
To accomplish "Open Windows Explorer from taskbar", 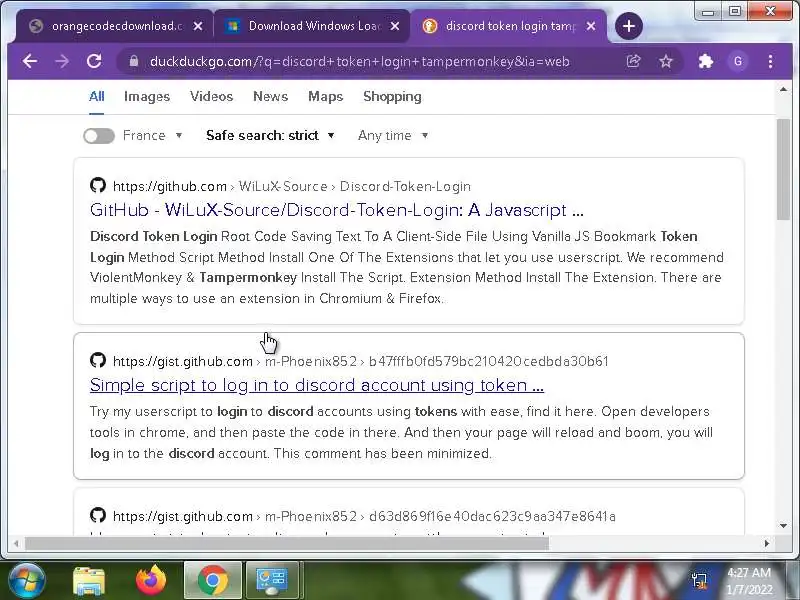I will [89, 581].
